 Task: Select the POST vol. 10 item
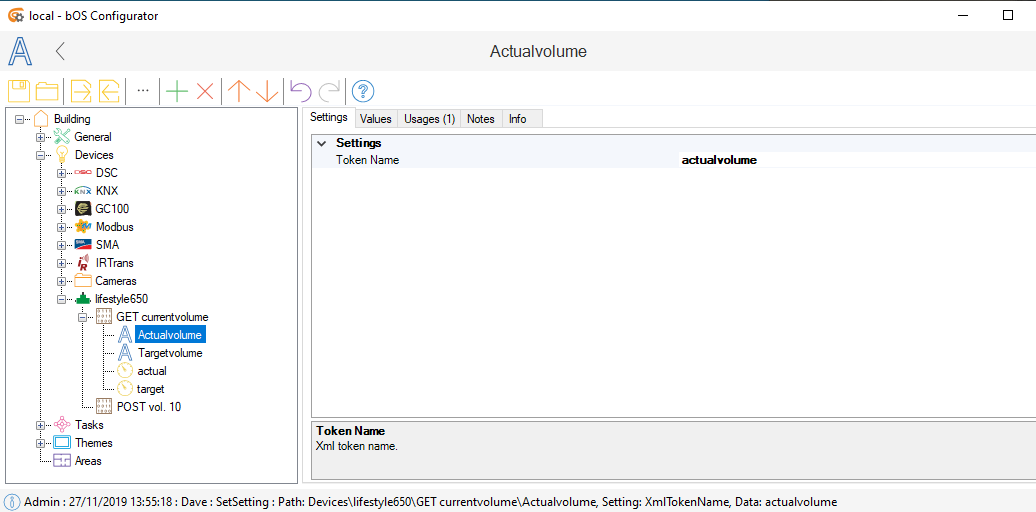click(x=148, y=407)
